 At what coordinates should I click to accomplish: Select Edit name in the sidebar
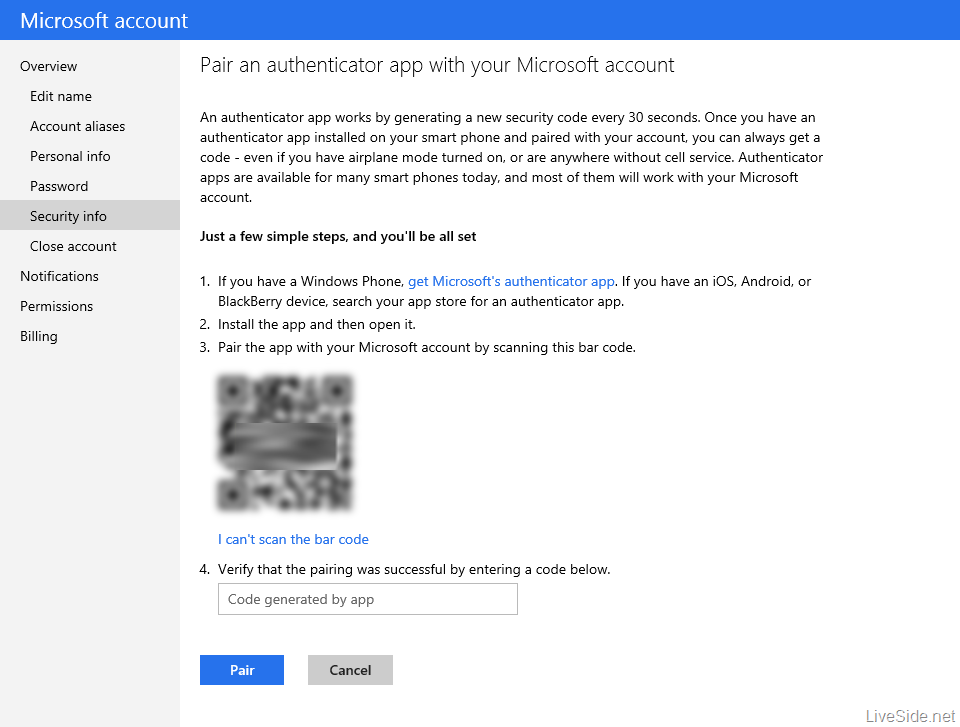[61, 96]
